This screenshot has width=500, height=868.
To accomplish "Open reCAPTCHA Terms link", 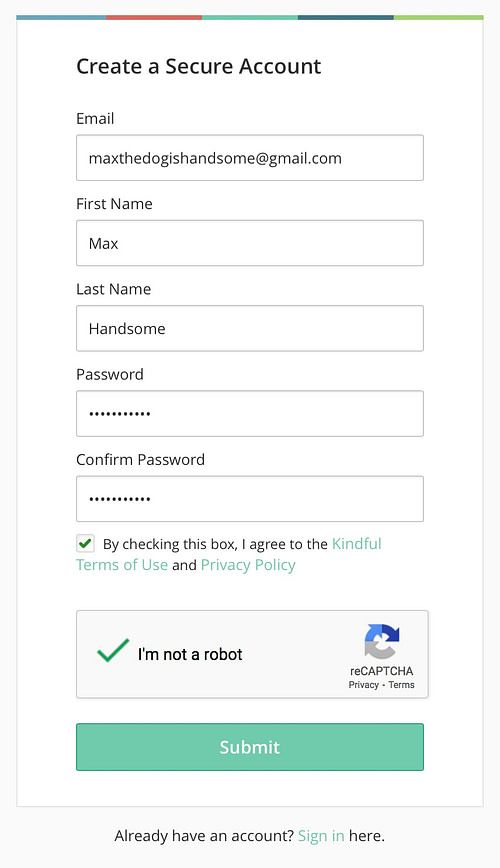I will (401, 685).
